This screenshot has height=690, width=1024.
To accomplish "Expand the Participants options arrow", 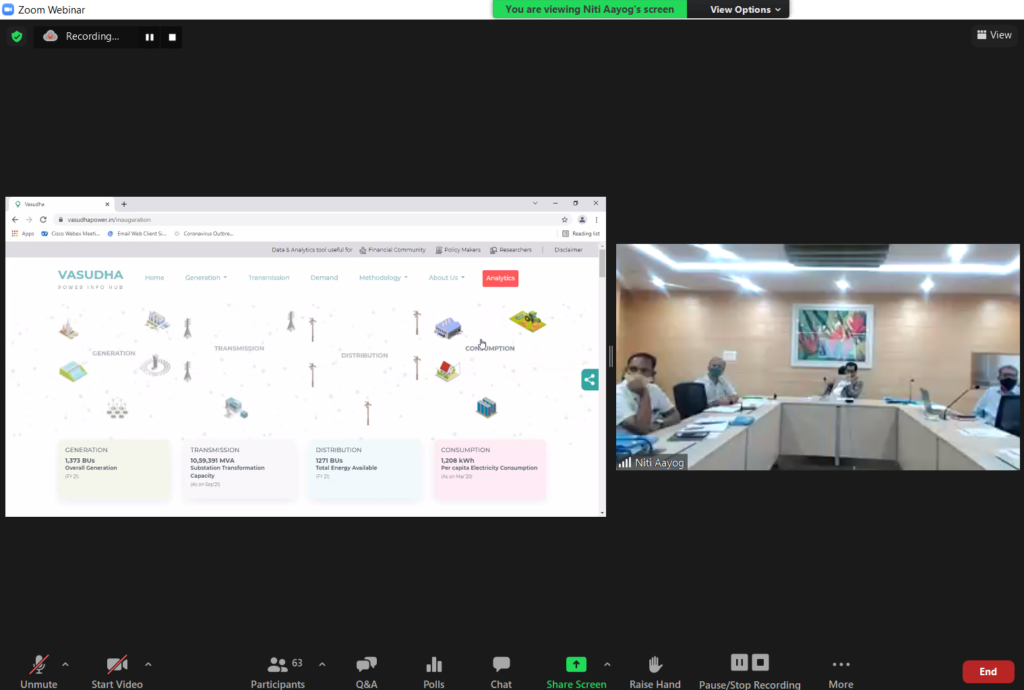I will [322, 665].
